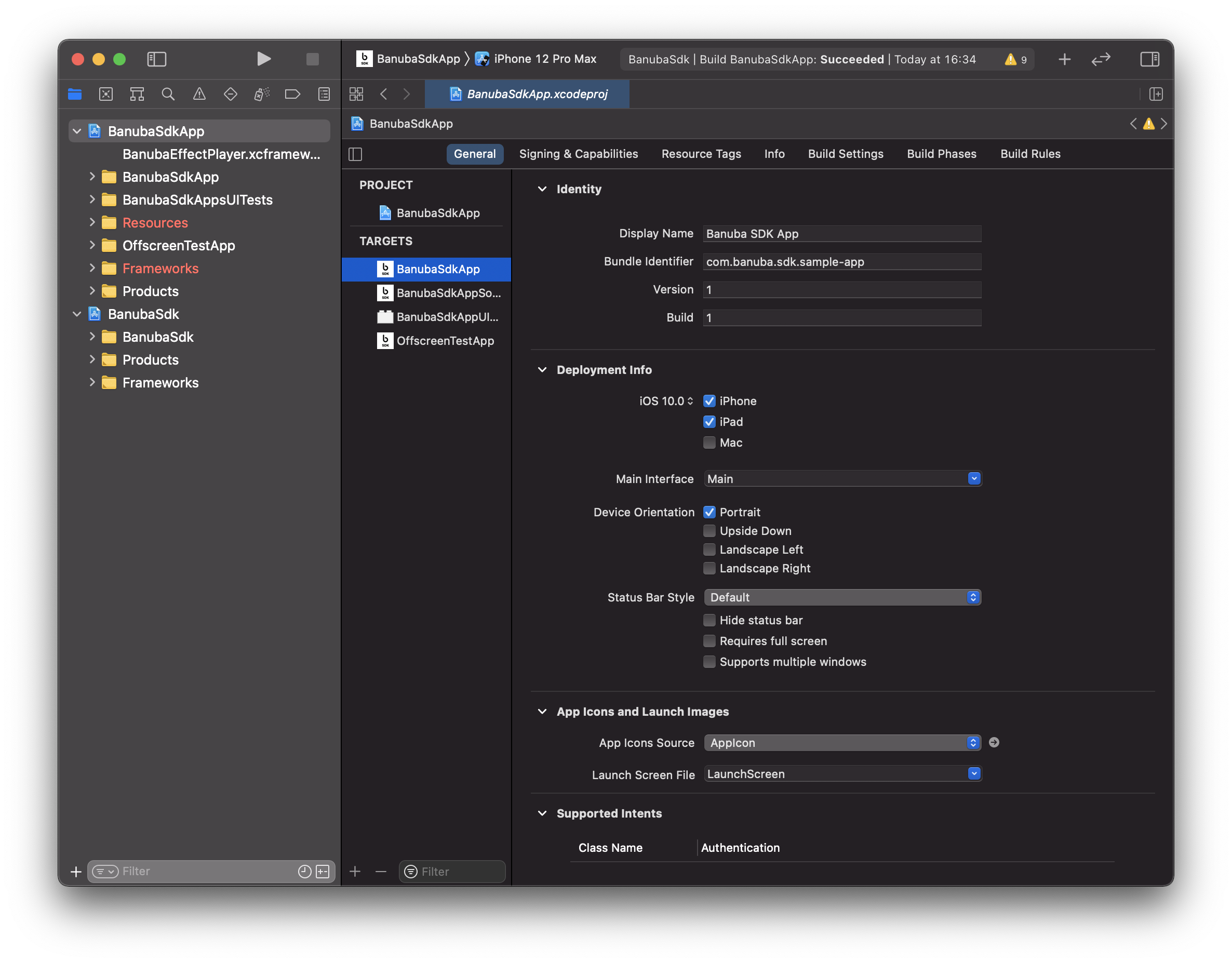The height and width of the screenshot is (963, 1232).
Task: Click the App Icons Source arrow button
Action: click(x=994, y=742)
